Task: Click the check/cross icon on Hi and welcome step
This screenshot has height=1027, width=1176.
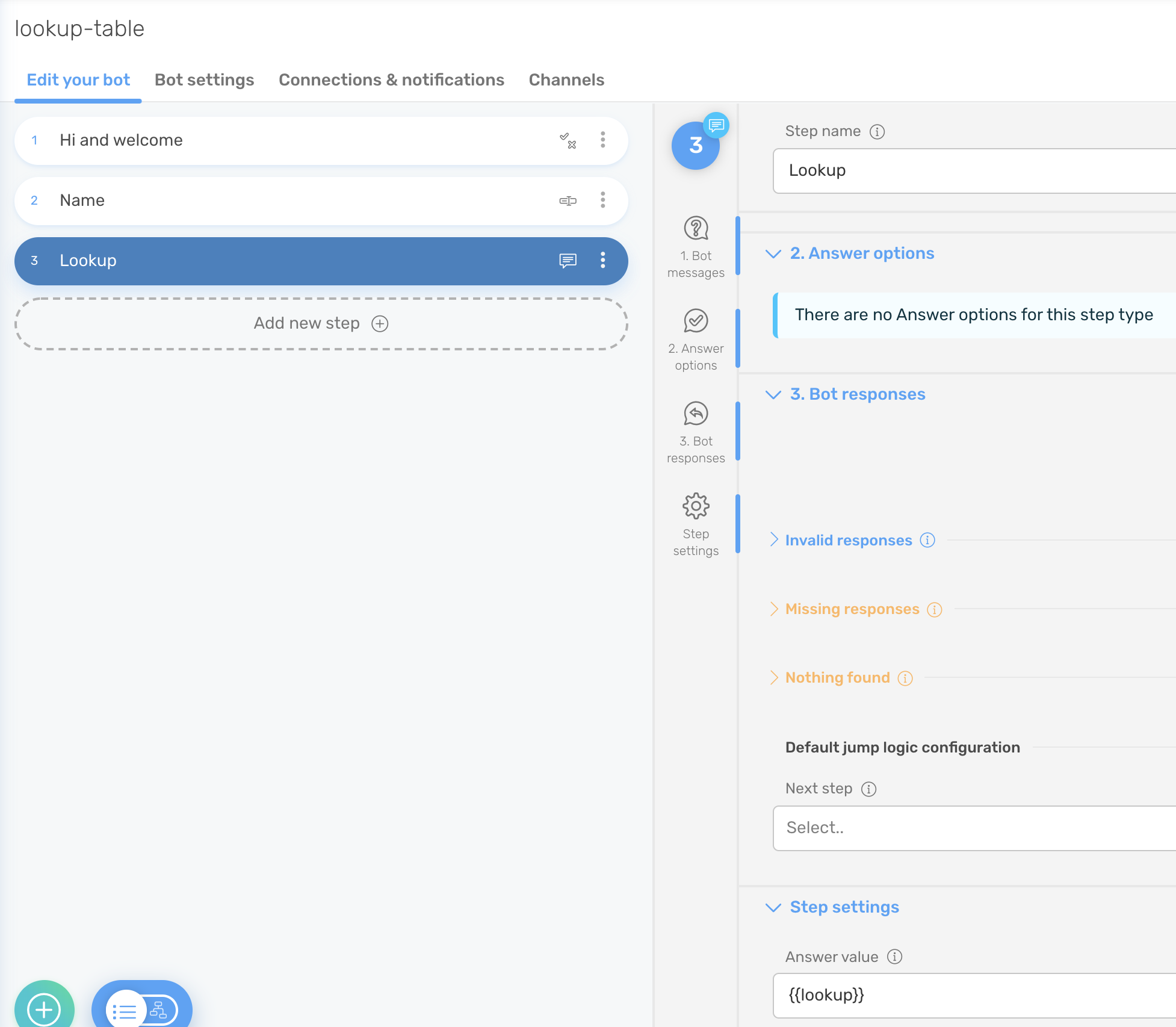Action: click(568, 140)
